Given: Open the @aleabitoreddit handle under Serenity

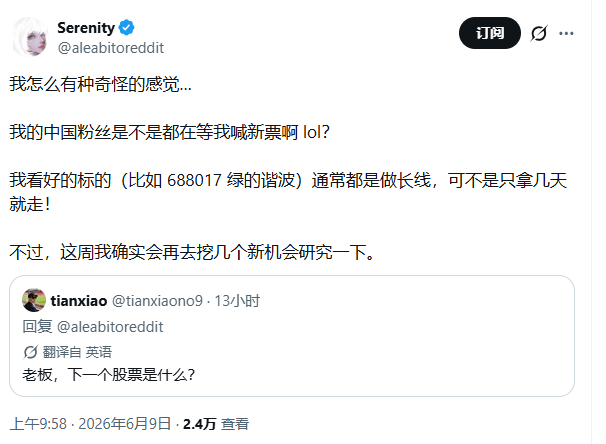Looking at the screenshot, I should coord(111,48).
